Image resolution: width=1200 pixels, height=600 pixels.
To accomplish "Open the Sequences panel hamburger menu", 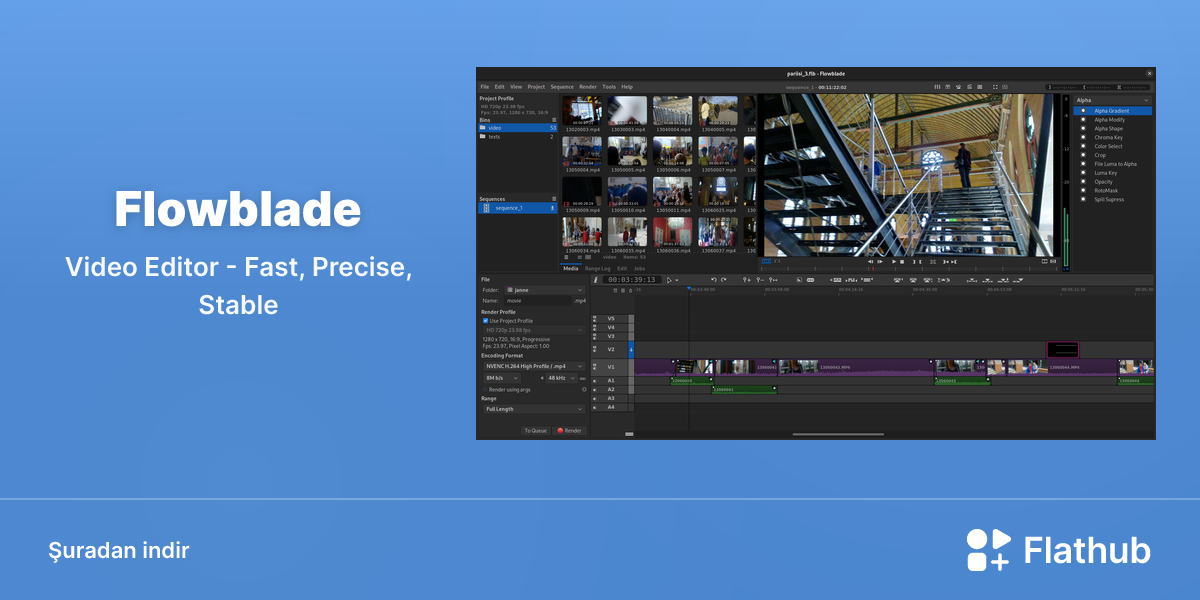I will click(553, 199).
